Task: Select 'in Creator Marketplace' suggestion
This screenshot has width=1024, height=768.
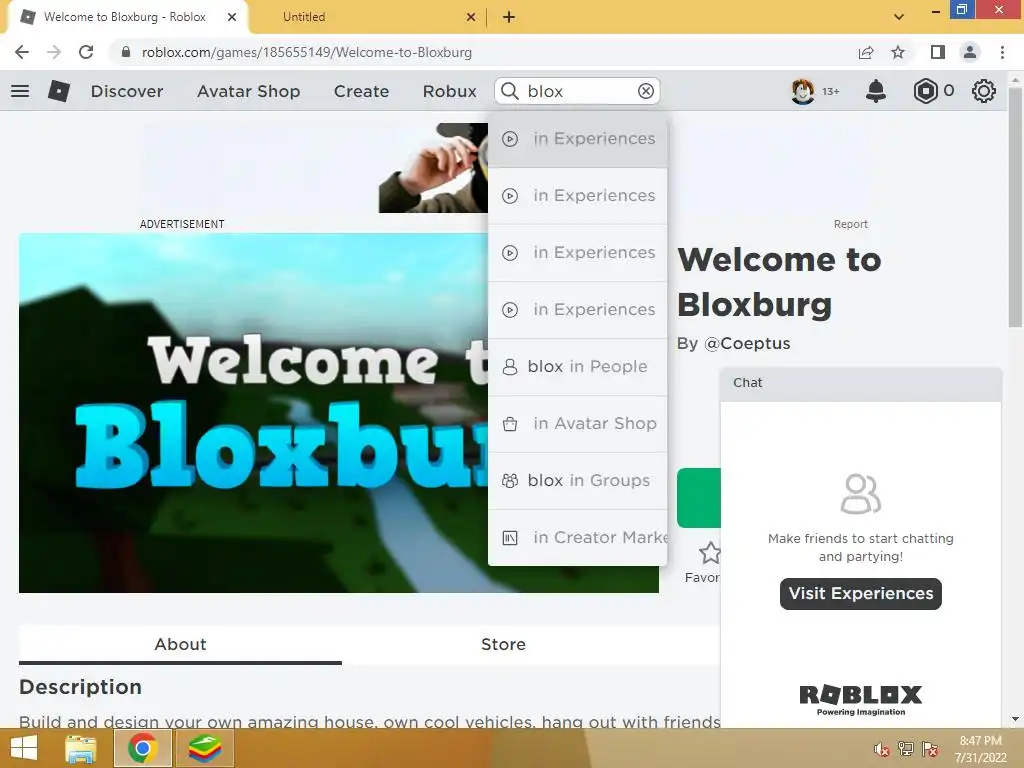Action: tap(577, 537)
